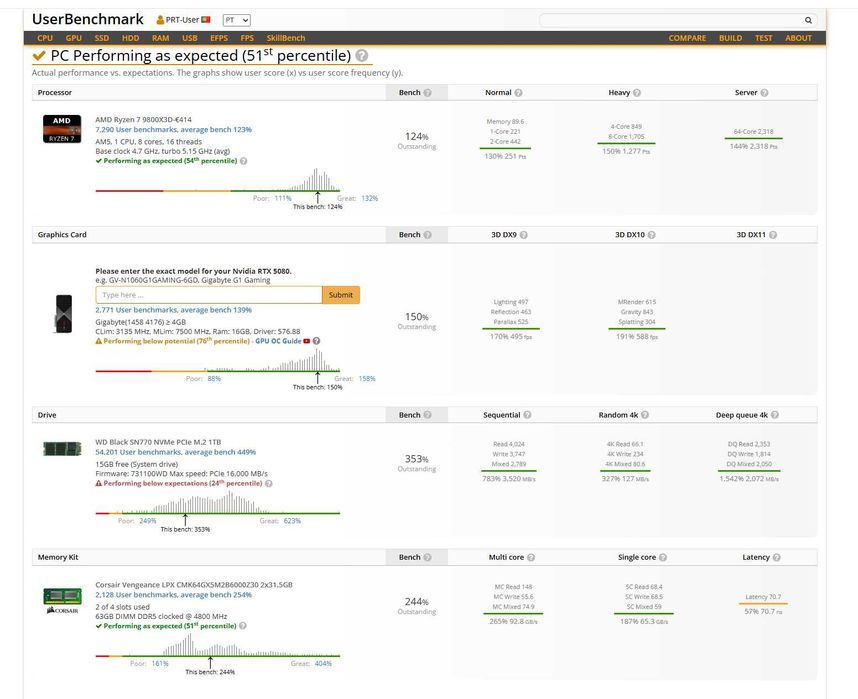This screenshot has width=858, height=699.
Task: Go to the TEST page
Action: click(x=763, y=38)
